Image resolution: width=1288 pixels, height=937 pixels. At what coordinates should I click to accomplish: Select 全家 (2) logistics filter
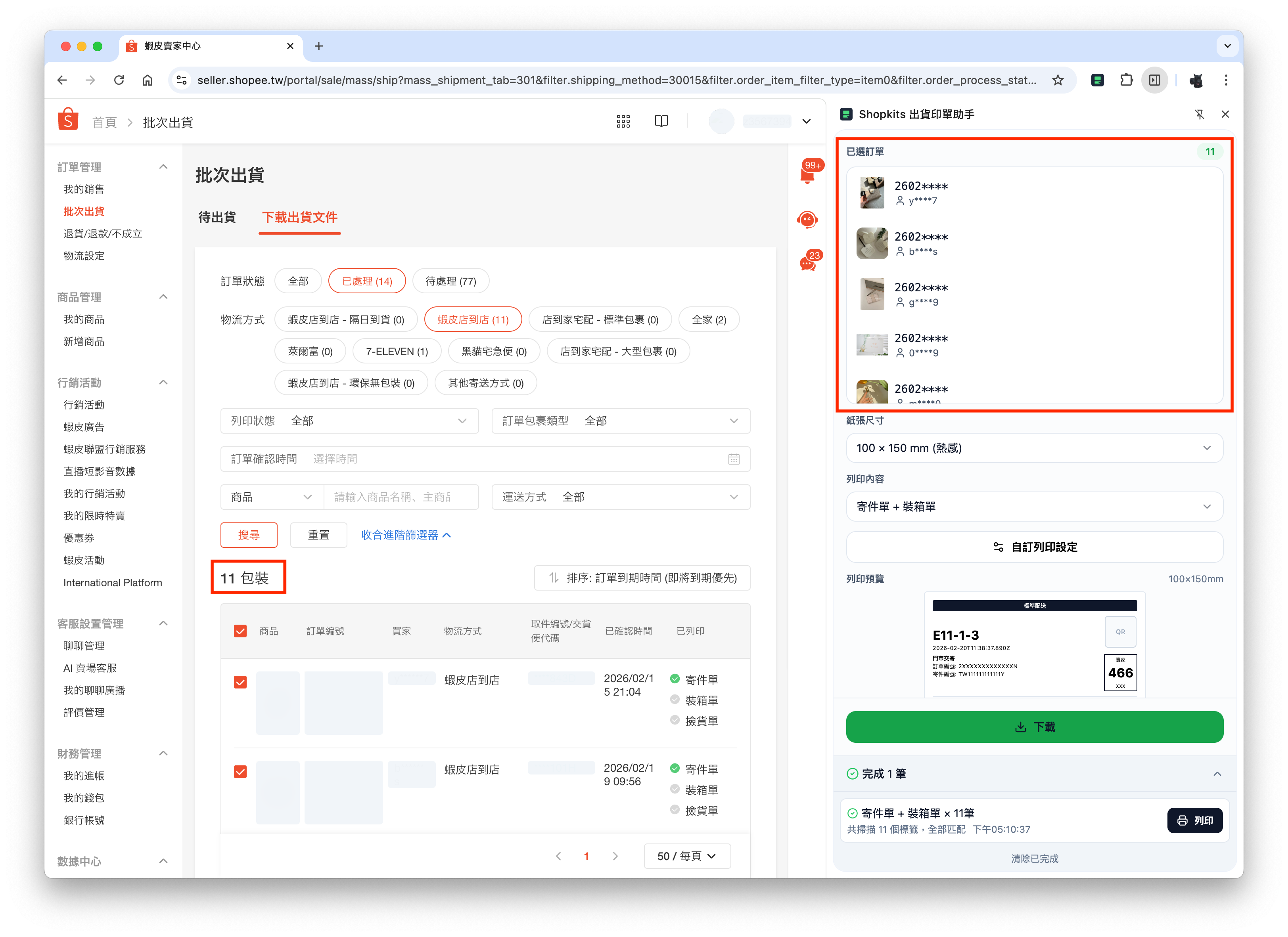click(x=709, y=319)
